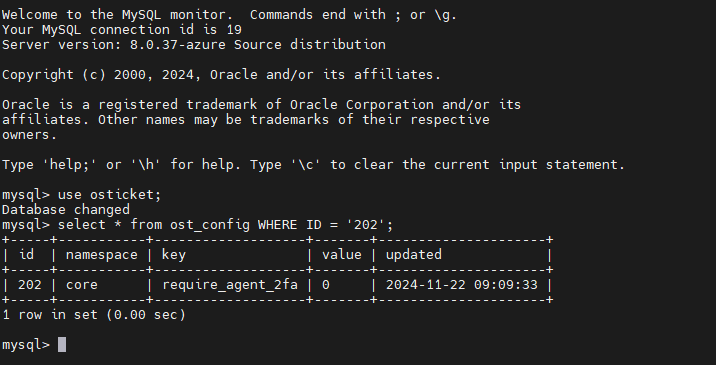Select the 'value' column header

point(342,254)
